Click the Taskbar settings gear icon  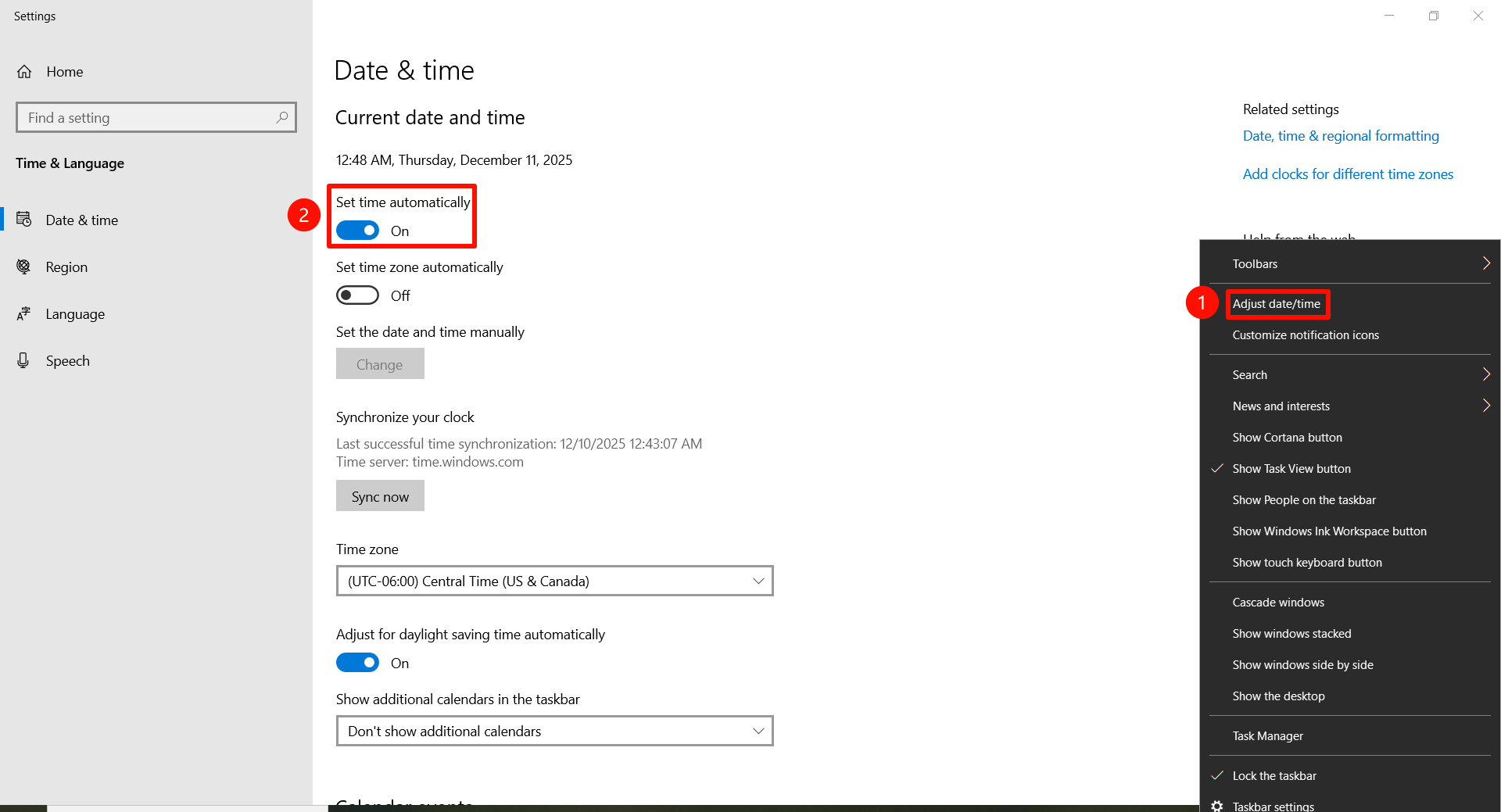pos(1216,805)
